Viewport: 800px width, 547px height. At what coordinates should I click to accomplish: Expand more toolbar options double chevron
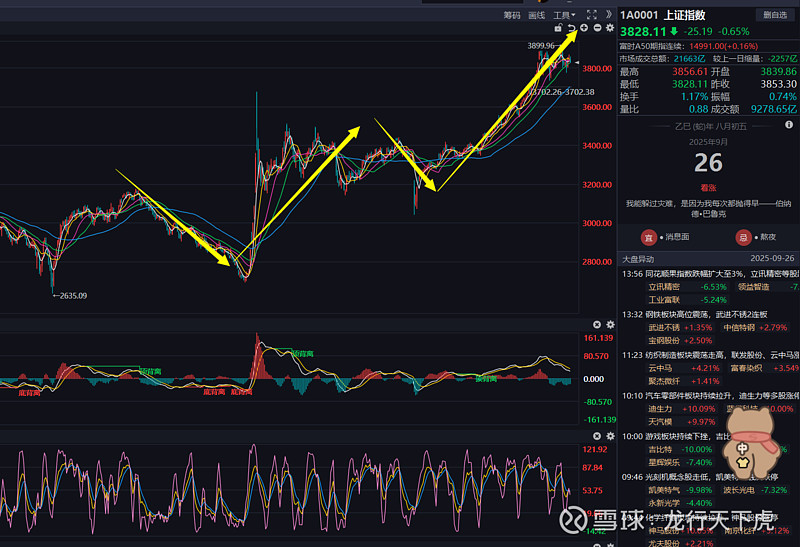pos(609,15)
